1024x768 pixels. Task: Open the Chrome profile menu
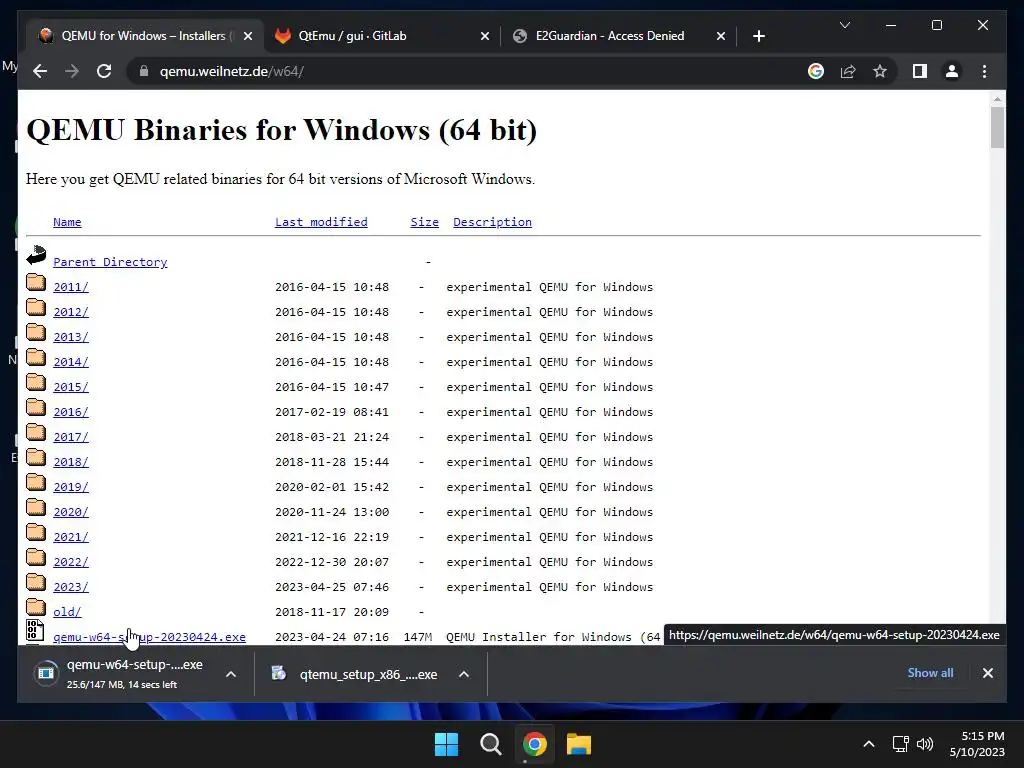click(952, 71)
